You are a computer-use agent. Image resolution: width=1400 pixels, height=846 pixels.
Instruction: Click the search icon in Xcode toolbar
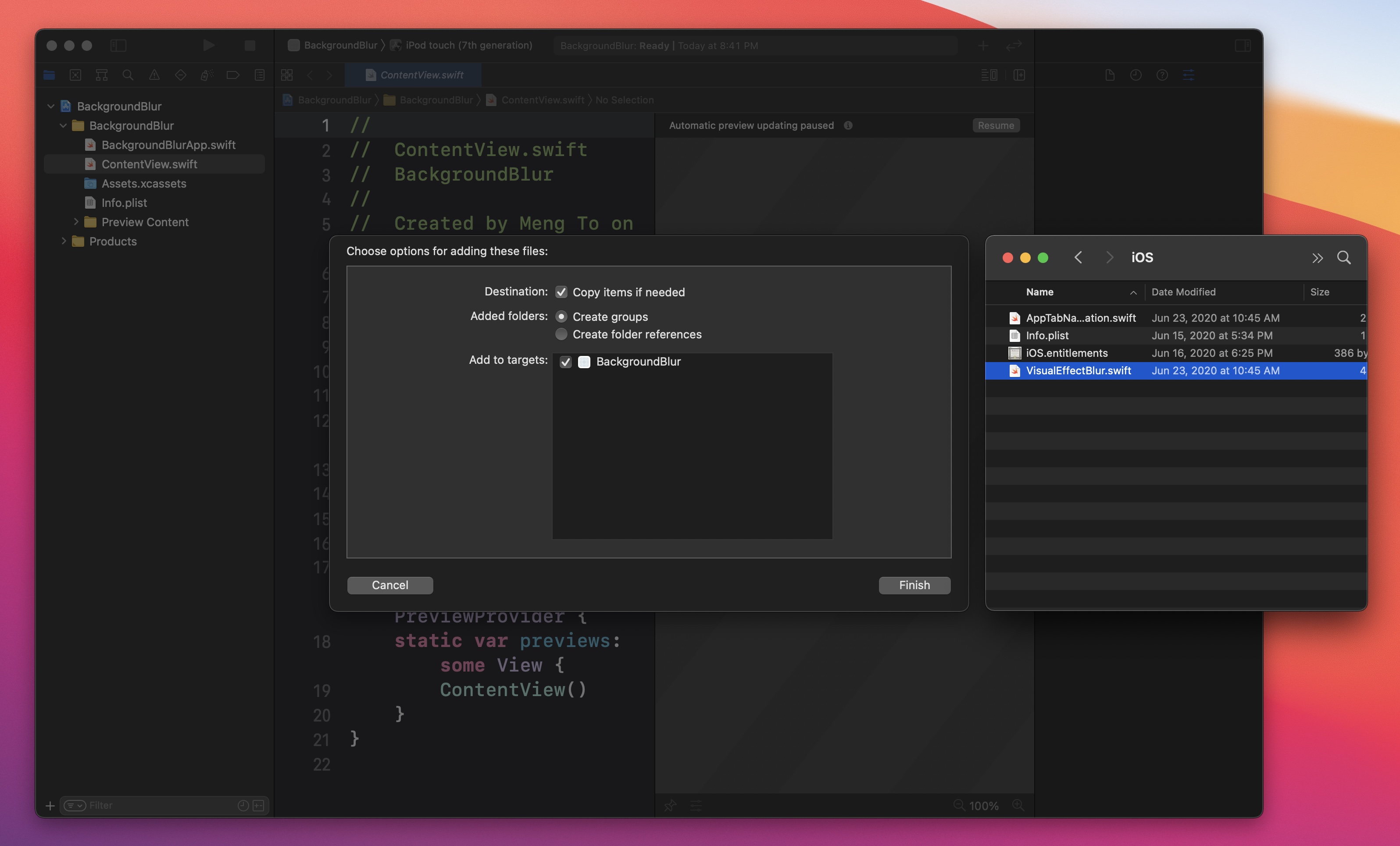point(128,74)
